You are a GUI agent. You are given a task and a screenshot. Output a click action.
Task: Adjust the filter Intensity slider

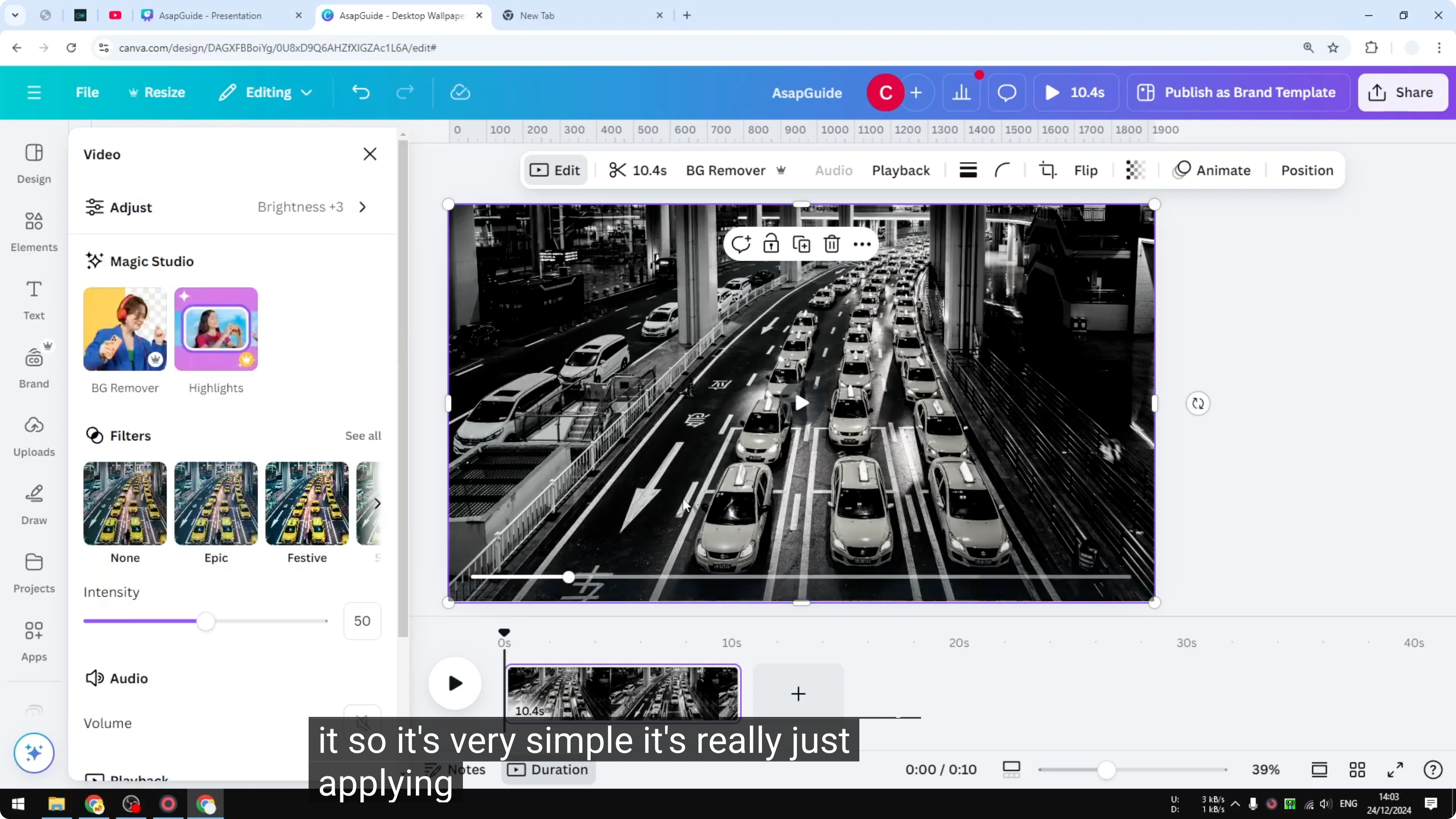206,621
